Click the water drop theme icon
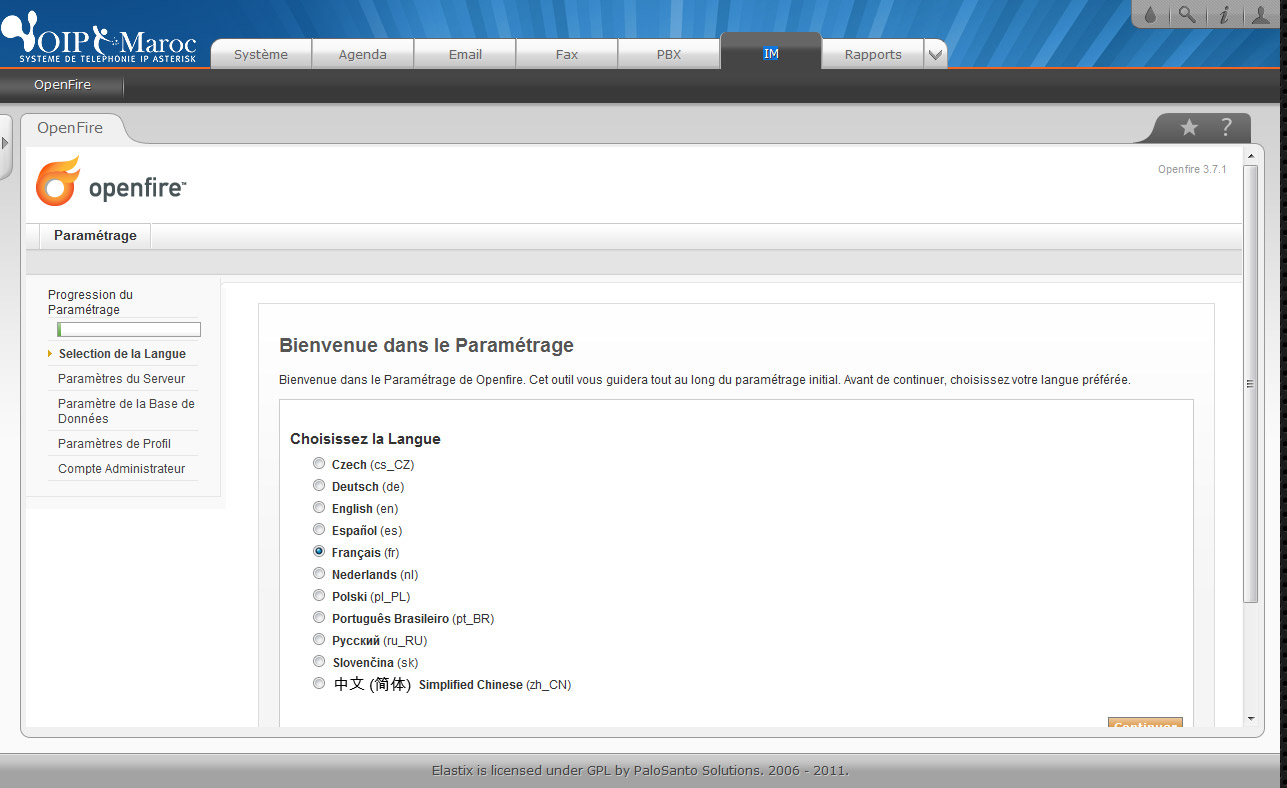 tap(1151, 15)
